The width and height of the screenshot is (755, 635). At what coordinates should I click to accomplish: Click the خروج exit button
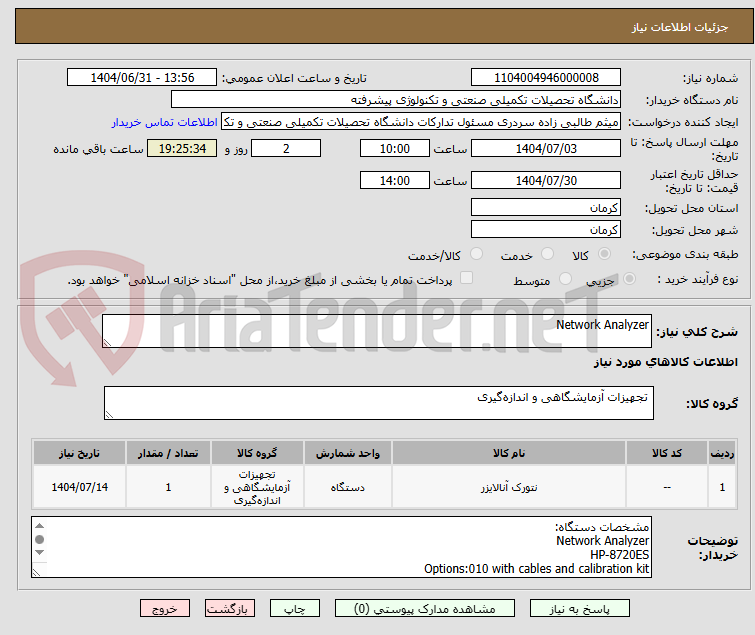pos(165,609)
